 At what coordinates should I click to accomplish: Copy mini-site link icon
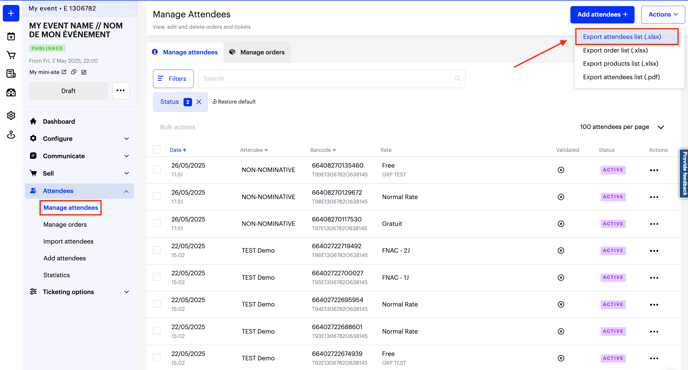pos(74,72)
